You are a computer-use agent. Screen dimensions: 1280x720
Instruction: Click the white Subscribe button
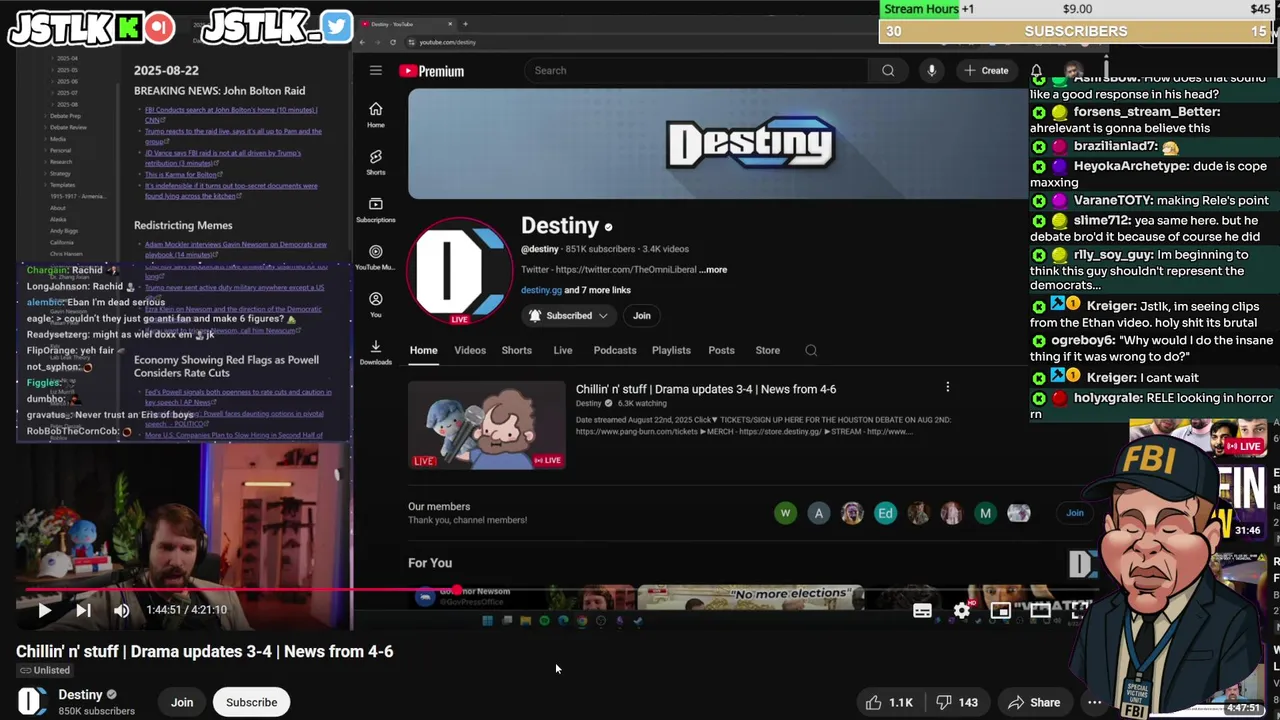251,702
